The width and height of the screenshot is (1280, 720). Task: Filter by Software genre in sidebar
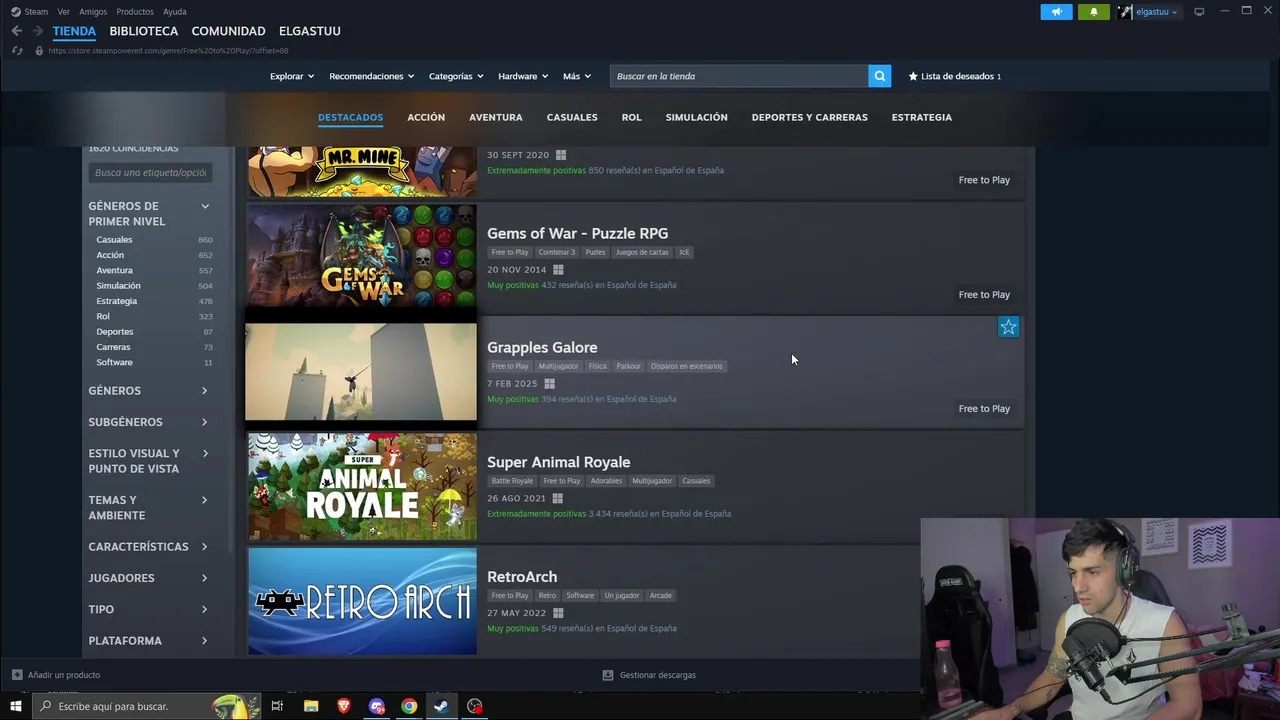[x=114, y=362]
